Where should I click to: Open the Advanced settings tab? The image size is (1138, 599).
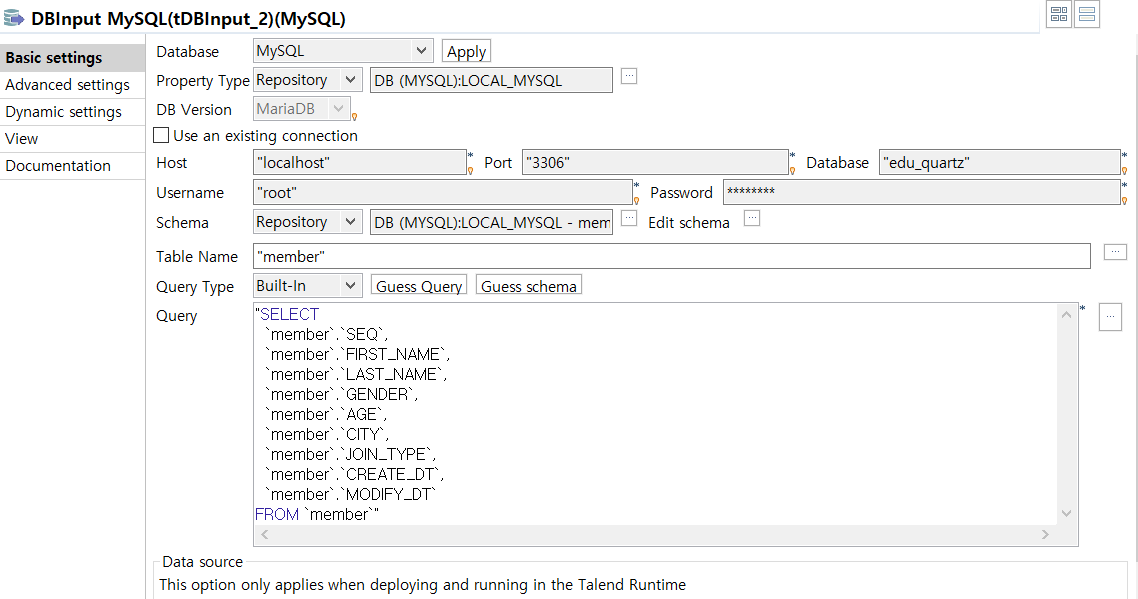point(67,85)
